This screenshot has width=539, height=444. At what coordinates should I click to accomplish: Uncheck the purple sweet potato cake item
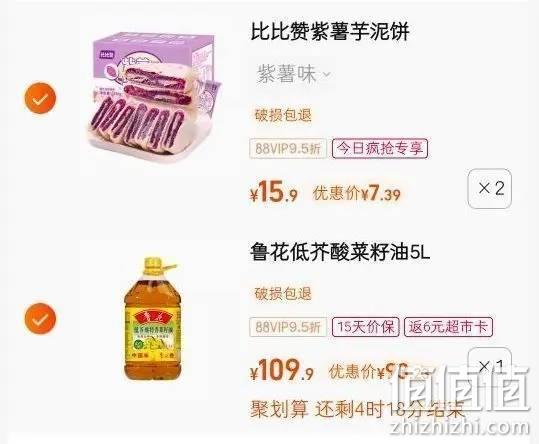[x=40, y=98]
